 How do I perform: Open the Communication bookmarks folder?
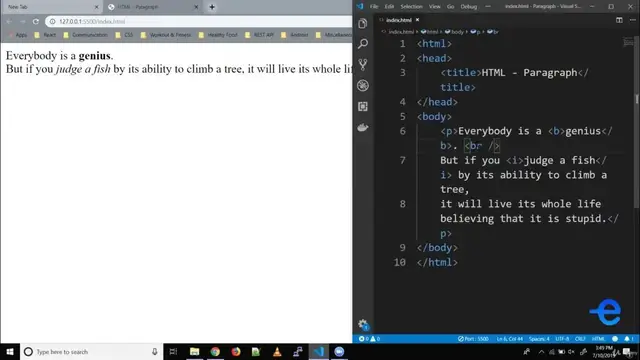[x=85, y=35]
